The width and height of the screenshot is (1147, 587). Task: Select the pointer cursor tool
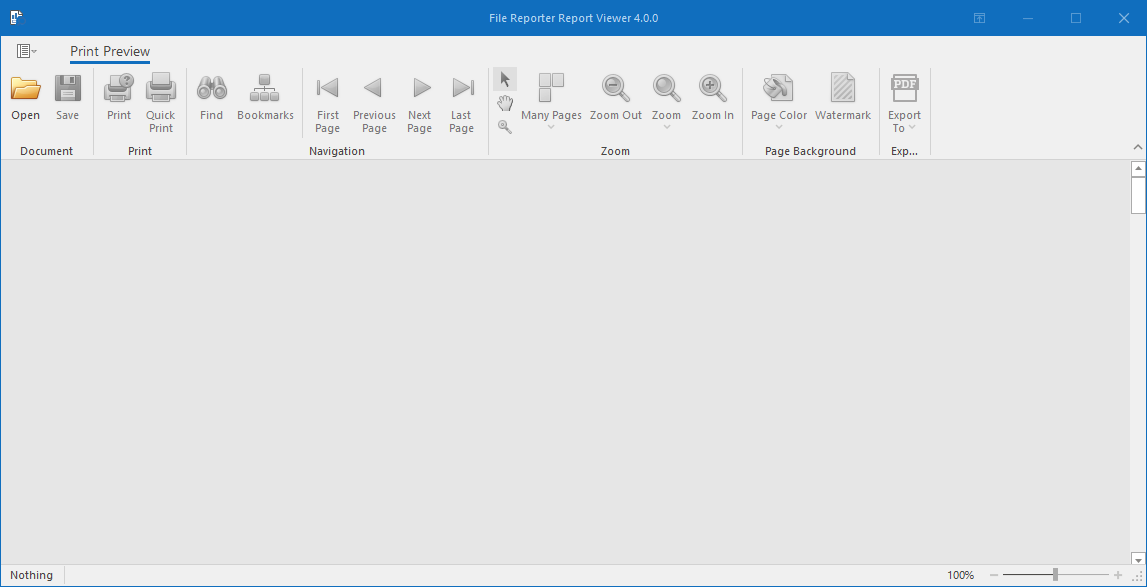click(505, 79)
